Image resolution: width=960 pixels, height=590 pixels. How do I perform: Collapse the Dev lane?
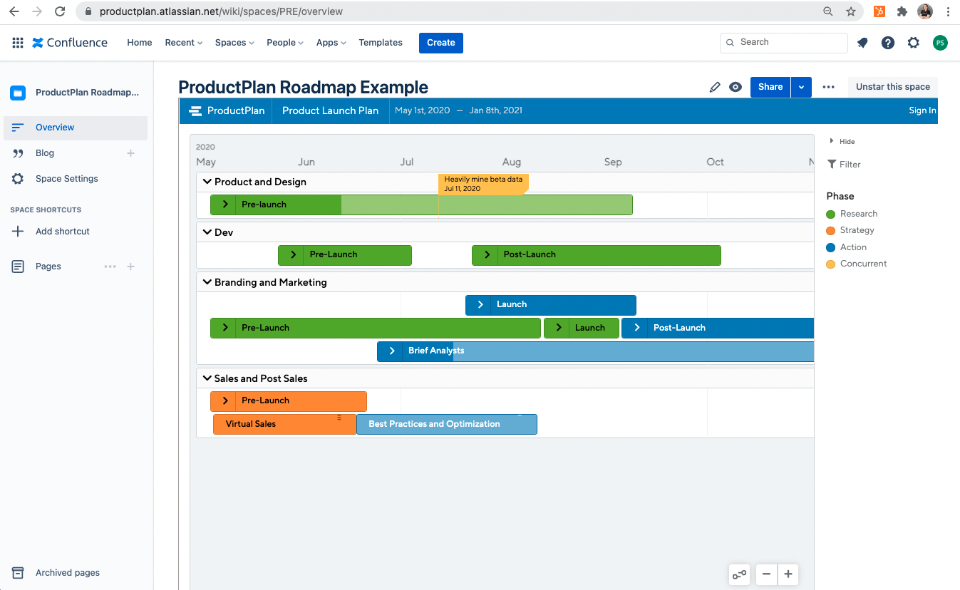[x=207, y=232]
